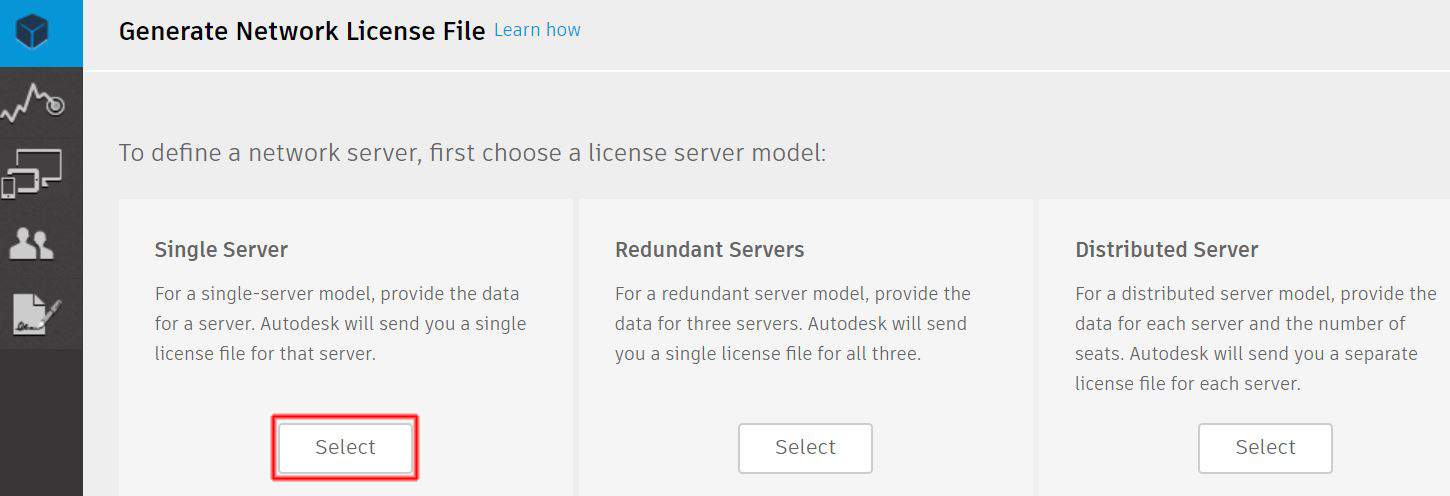Click the Generate Network License File title

[x=302, y=31]
